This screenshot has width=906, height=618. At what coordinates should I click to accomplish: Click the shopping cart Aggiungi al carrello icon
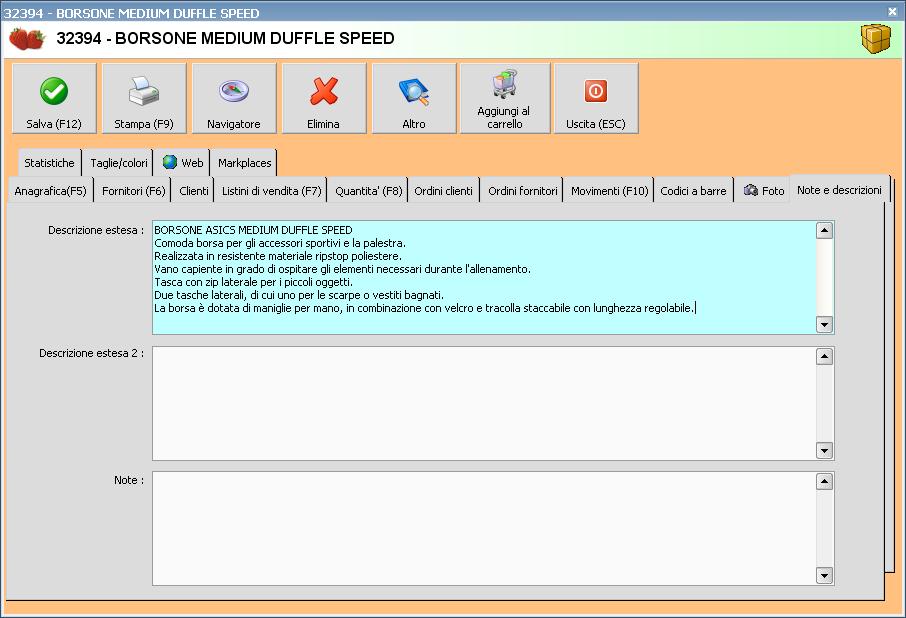504,84
